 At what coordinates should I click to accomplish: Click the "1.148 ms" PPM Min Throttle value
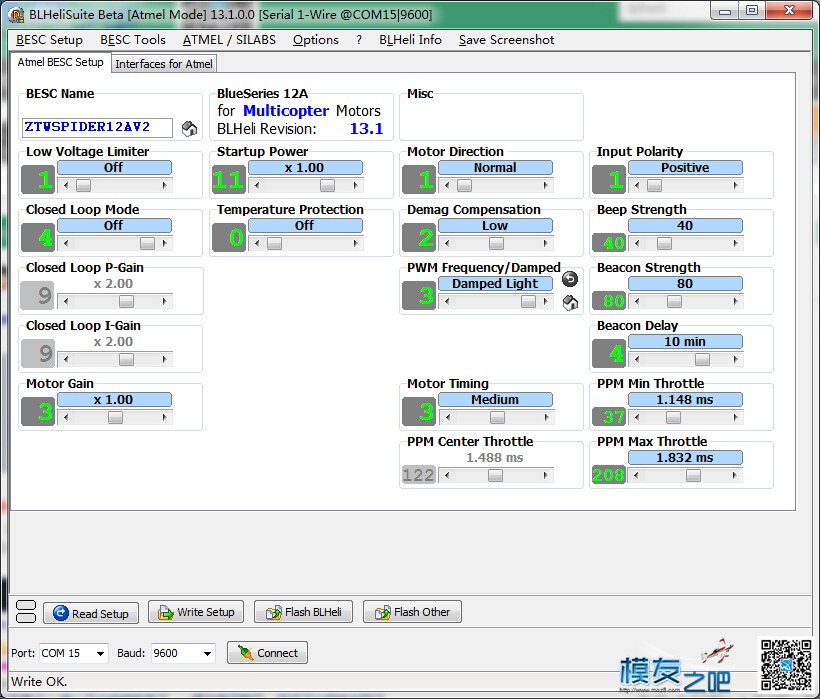[x=685, y=399]
